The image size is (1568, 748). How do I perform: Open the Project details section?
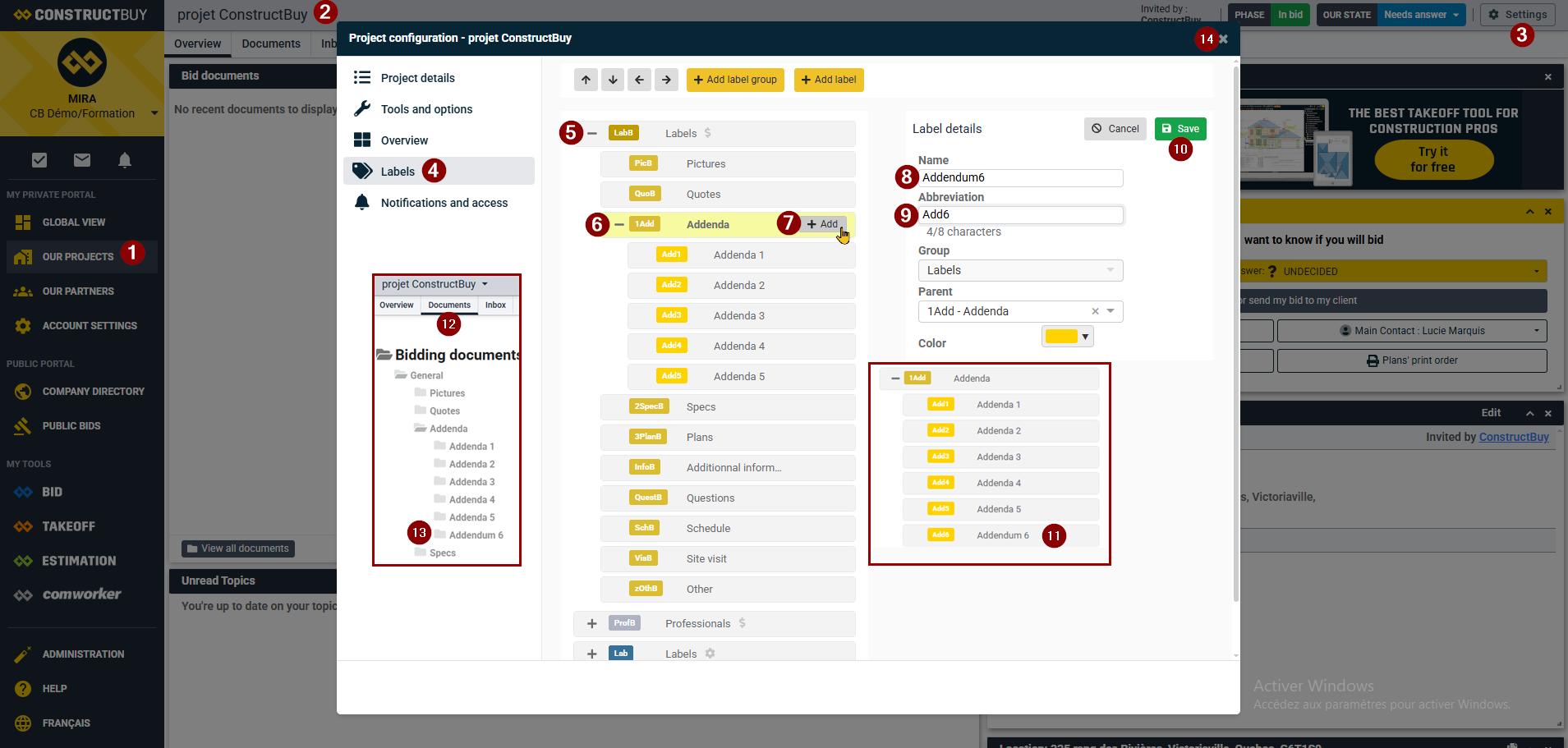tap(439, 78)
